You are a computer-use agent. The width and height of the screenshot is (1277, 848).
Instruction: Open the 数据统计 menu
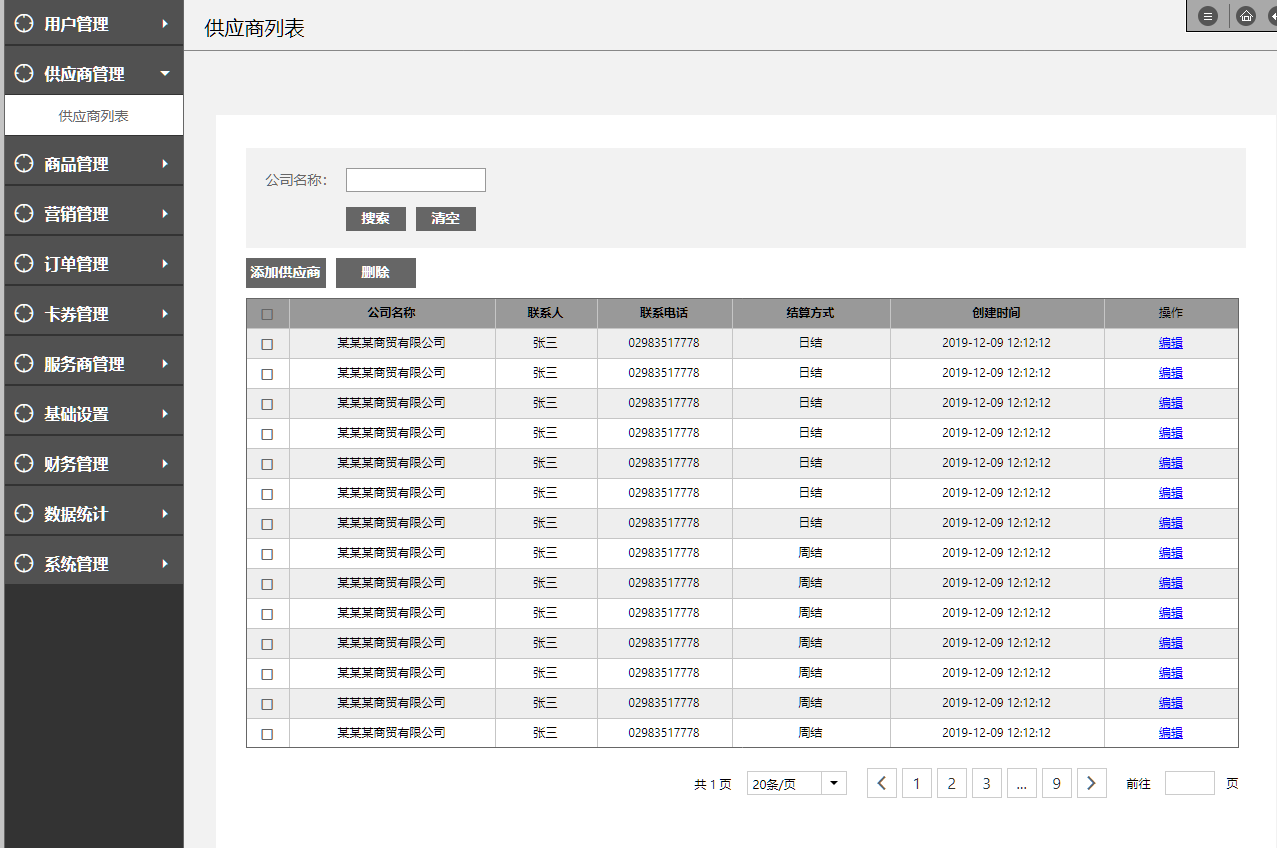(x=76, y=514)
